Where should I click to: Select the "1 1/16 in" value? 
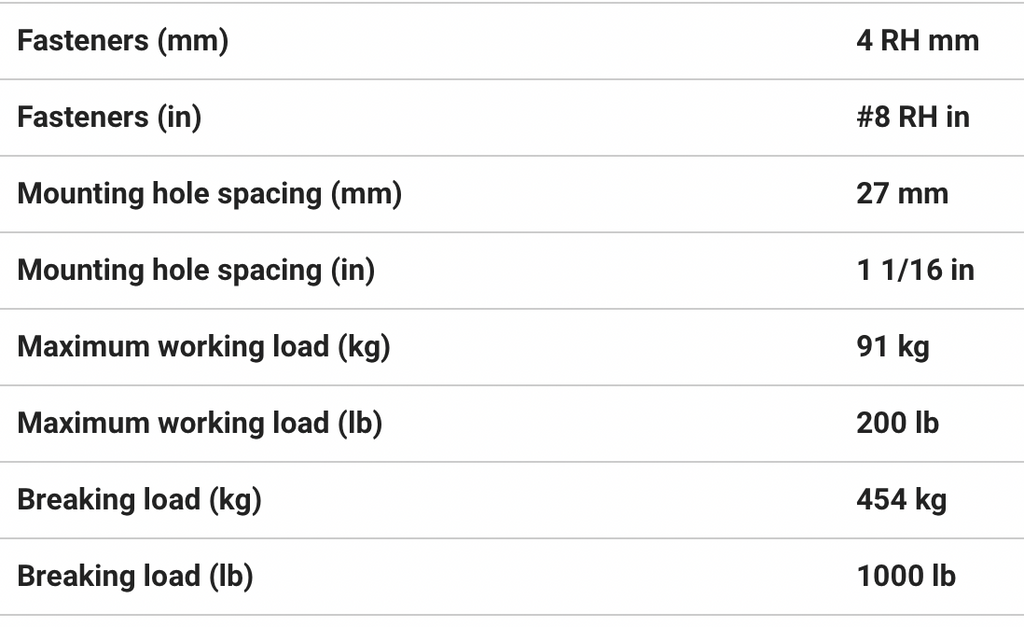click(x=915, y=270)
